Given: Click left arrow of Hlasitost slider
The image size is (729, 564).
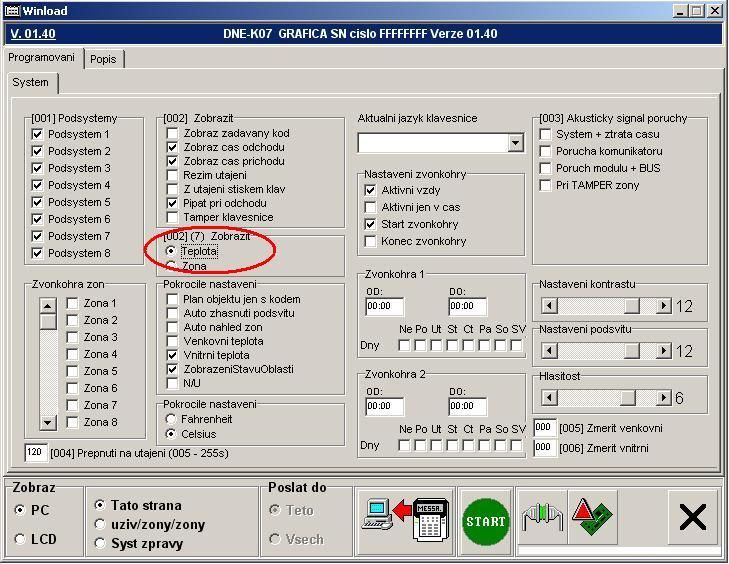Looking at the screenshot, I should tap(548, 398).
